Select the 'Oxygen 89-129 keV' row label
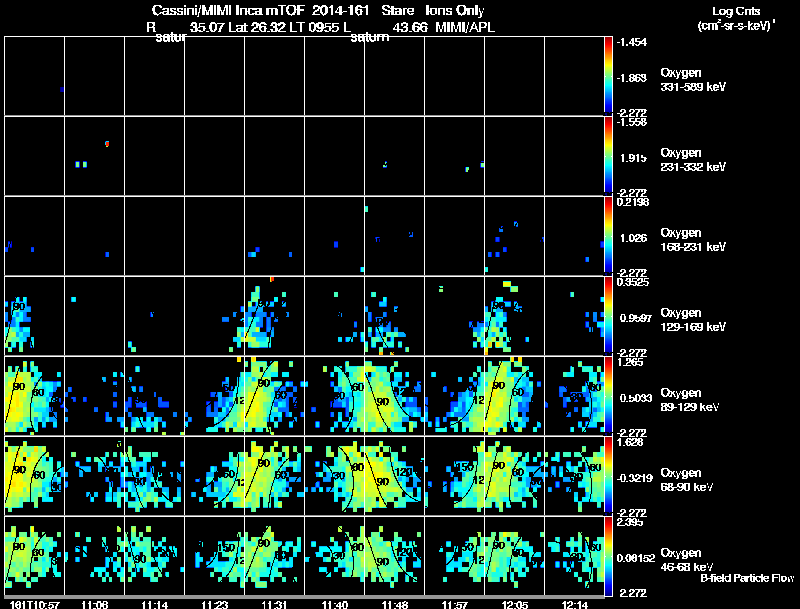This screenshot has width=800, height=609. tap(690, 400)
